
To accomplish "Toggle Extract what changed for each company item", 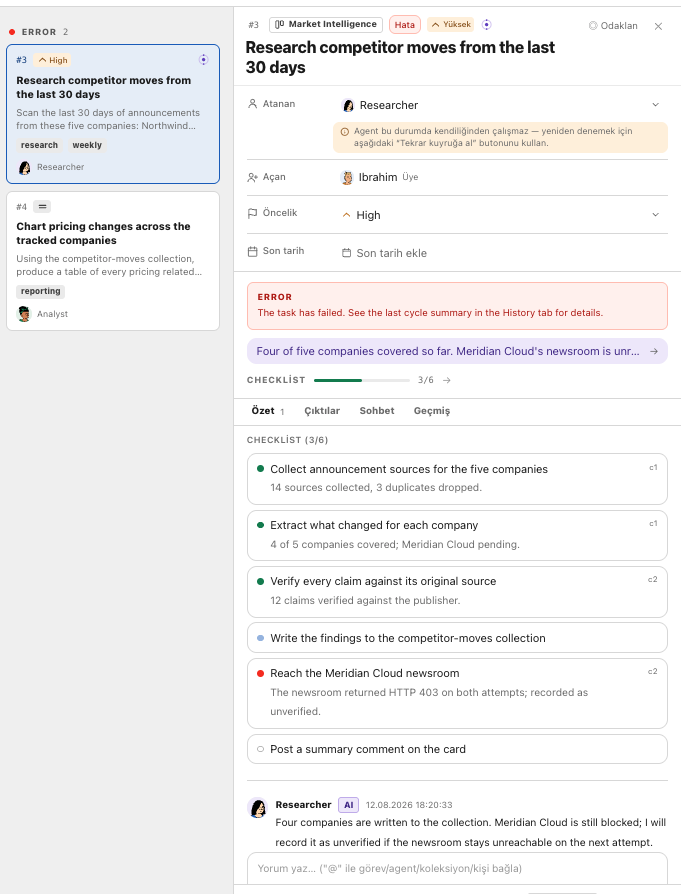I will (x=261, y=525).
